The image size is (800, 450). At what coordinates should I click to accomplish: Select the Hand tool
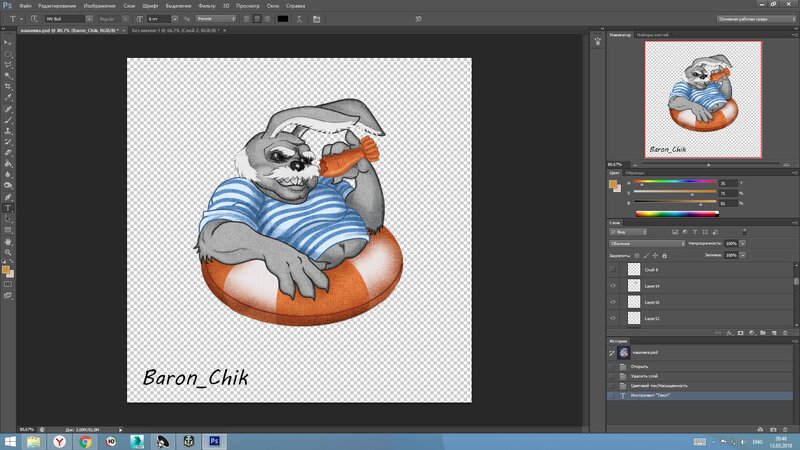point(9,241)
